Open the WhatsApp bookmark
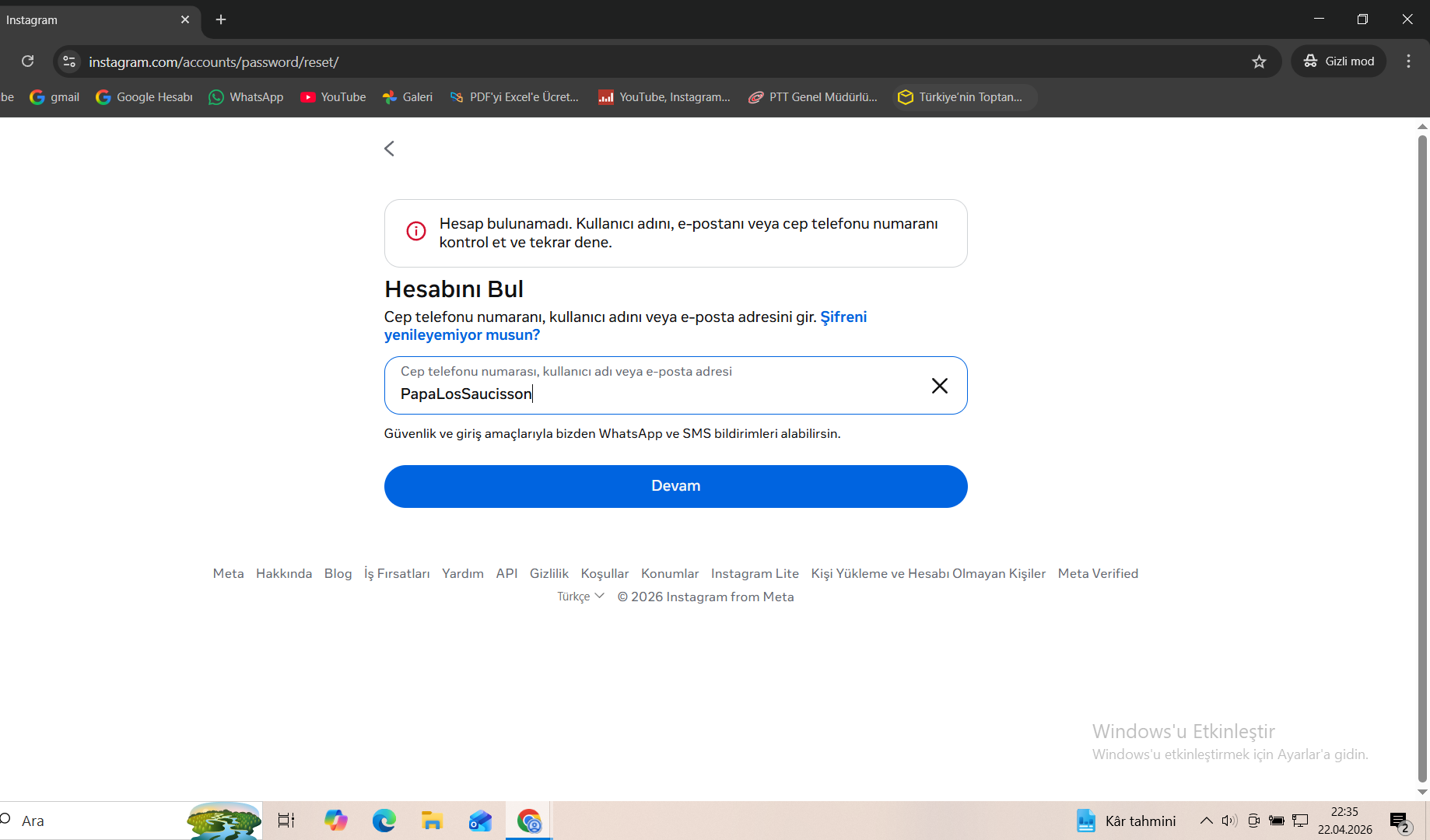1430x840 pixels. [246, 97]
